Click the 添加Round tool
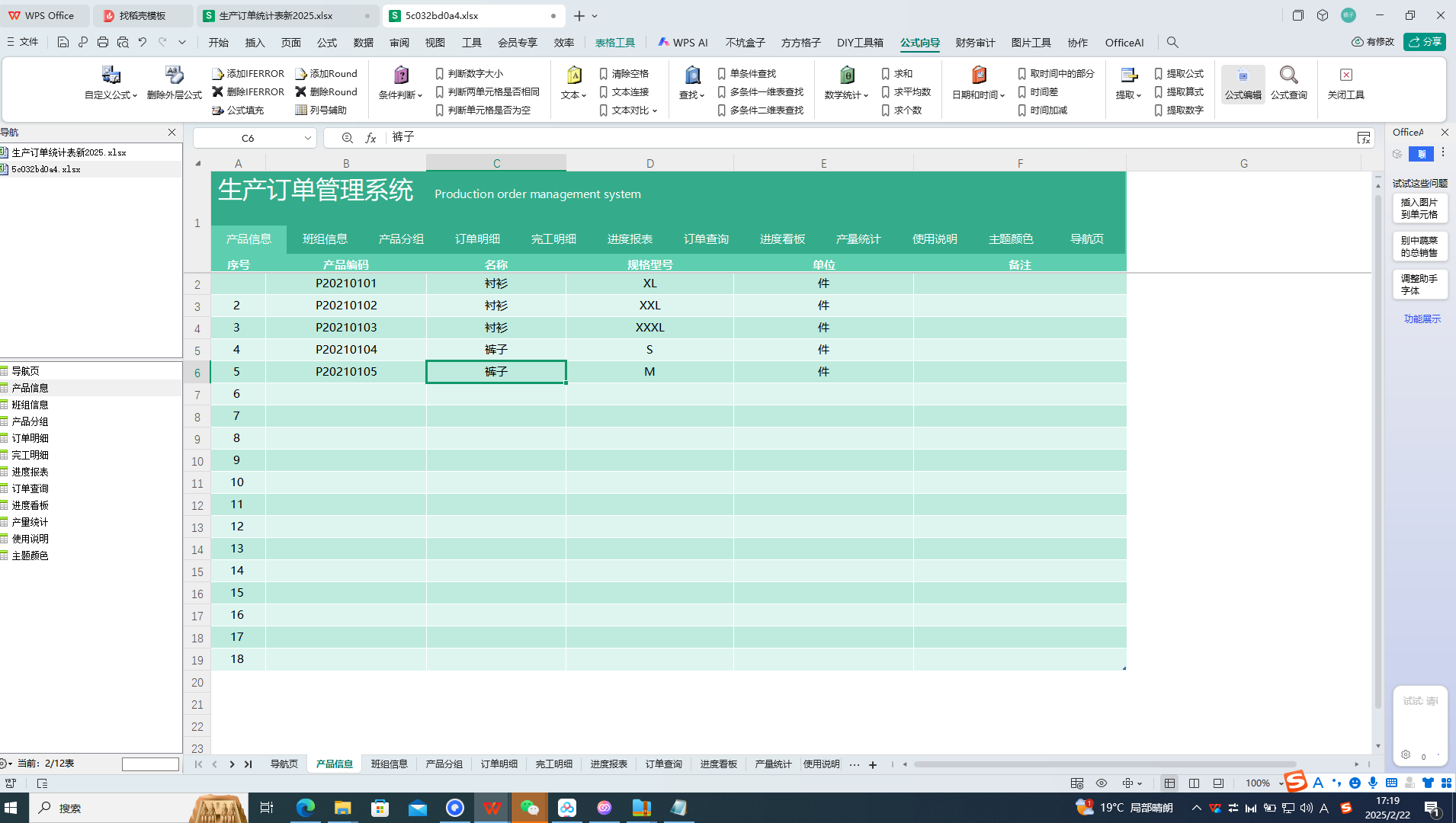Image resolution: width=1456 pixels, height=823 pixels. pos(326,73)
